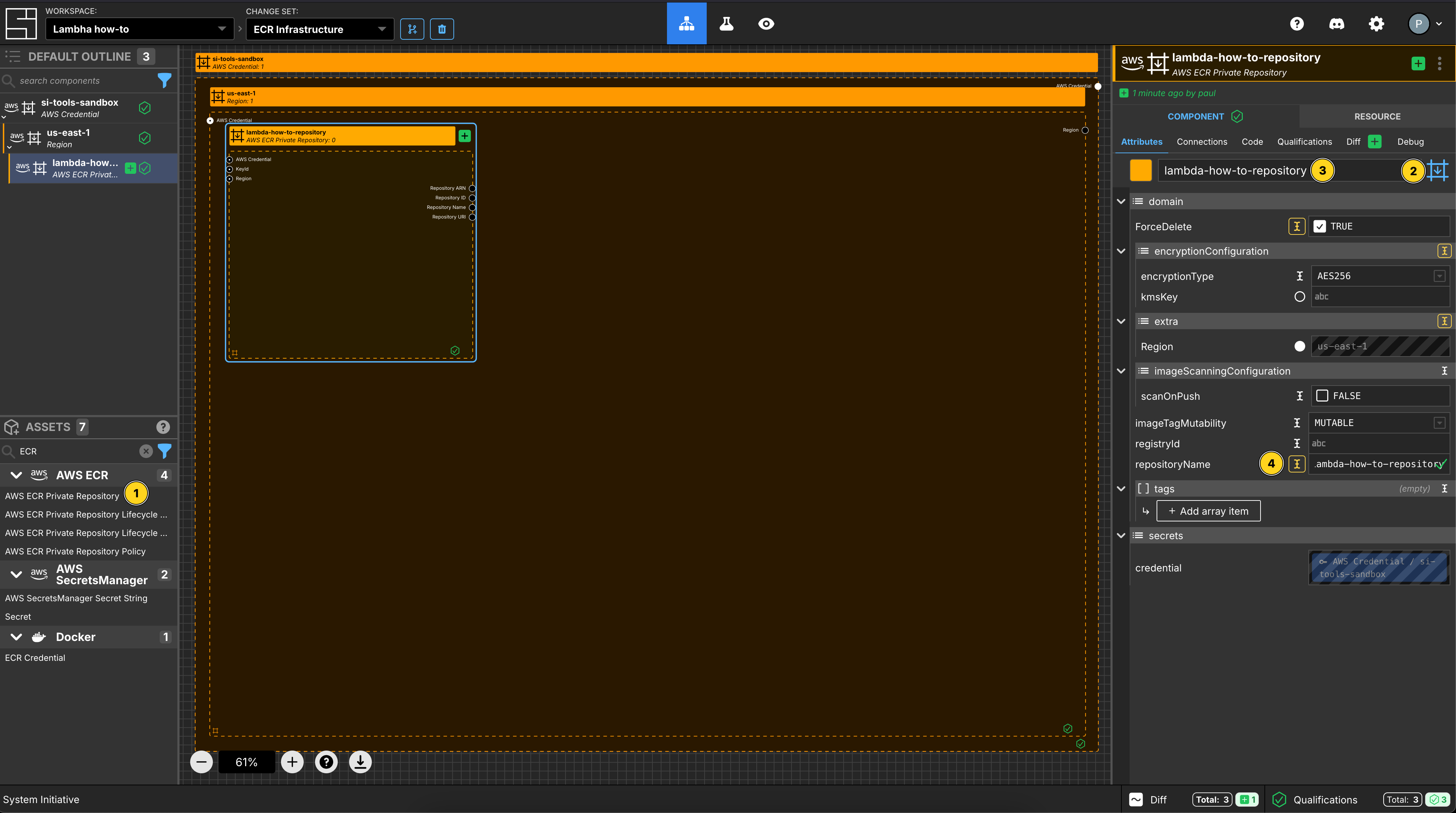This screenshot has height=813, width=1456.
Task: Collapse the tags array section
Action: click(x=1122, y=488)
